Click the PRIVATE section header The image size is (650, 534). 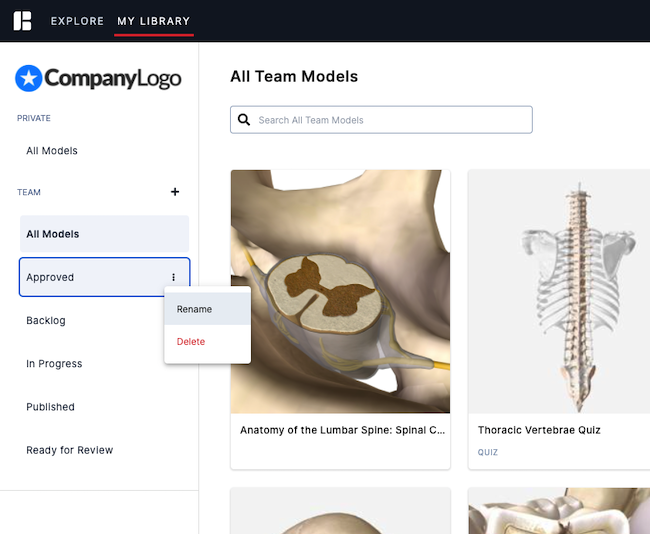[34, 118]
